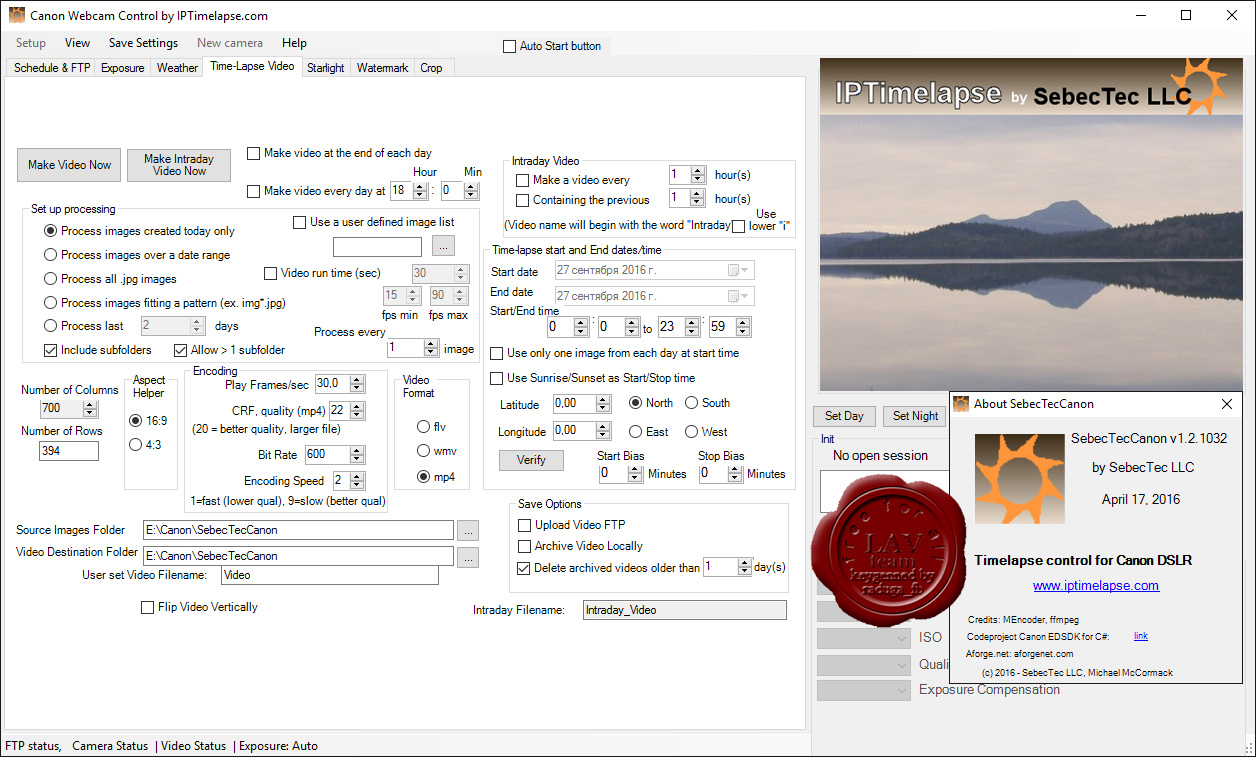Check Flip Video Vertically
Screen dimensions: 1256x757
(148, 607)
